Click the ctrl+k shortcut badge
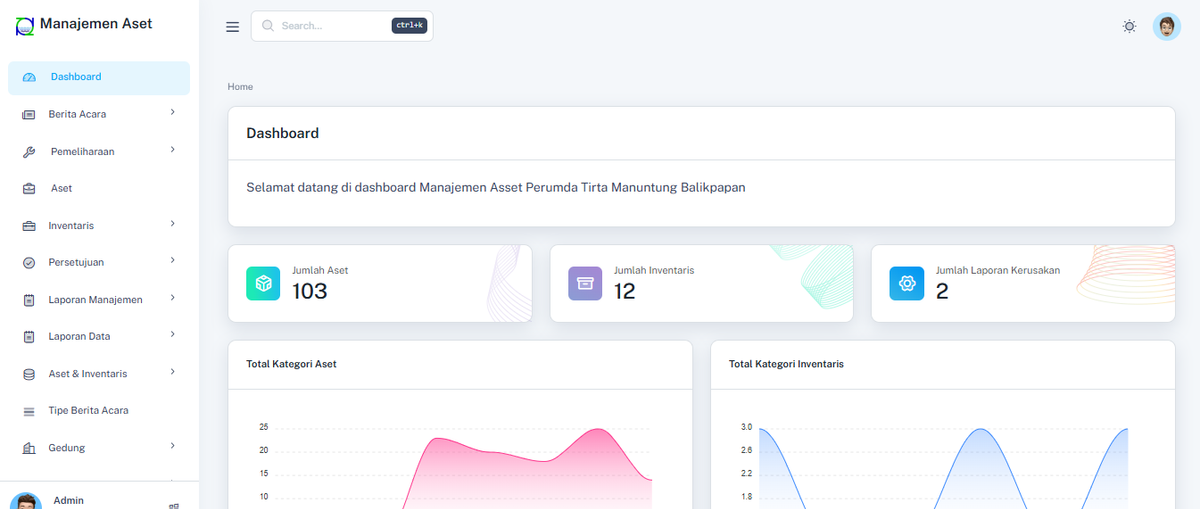 coord(409,26)
